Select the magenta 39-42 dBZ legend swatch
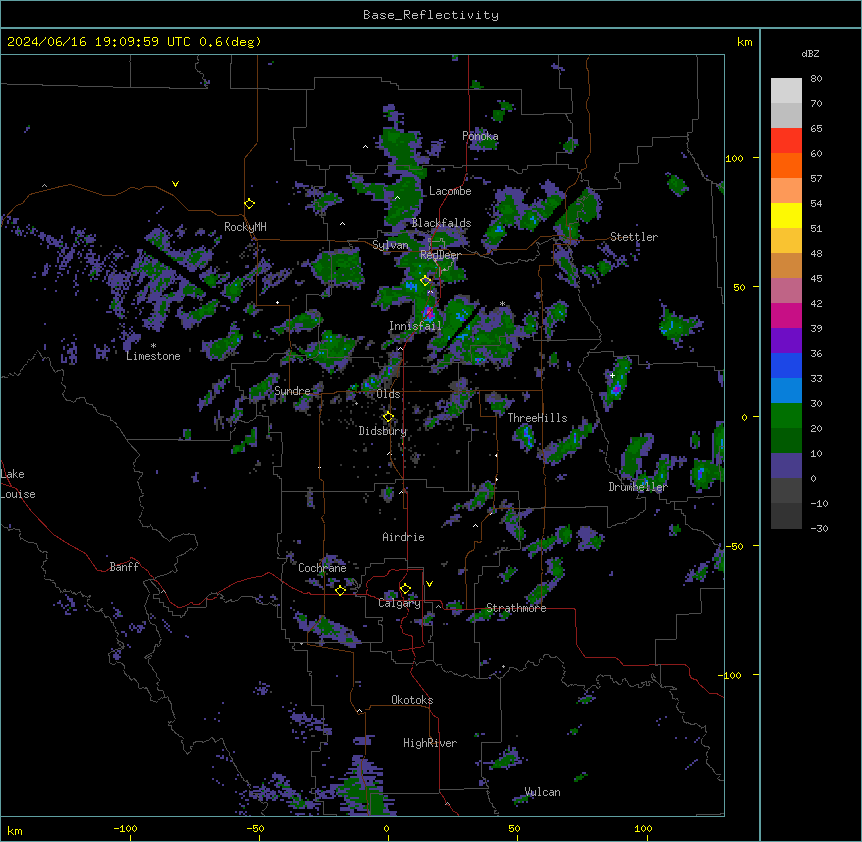The image size is (862, 842). point(786,315)
